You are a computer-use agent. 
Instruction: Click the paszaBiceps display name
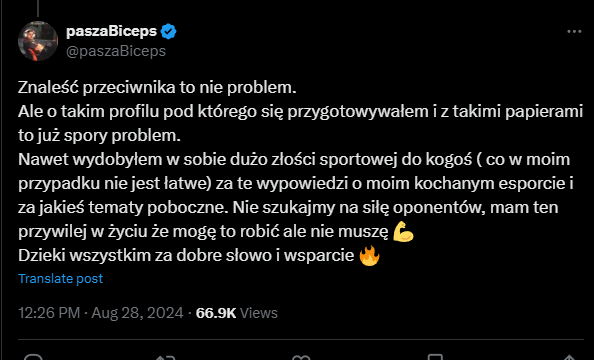coord(111,31)
